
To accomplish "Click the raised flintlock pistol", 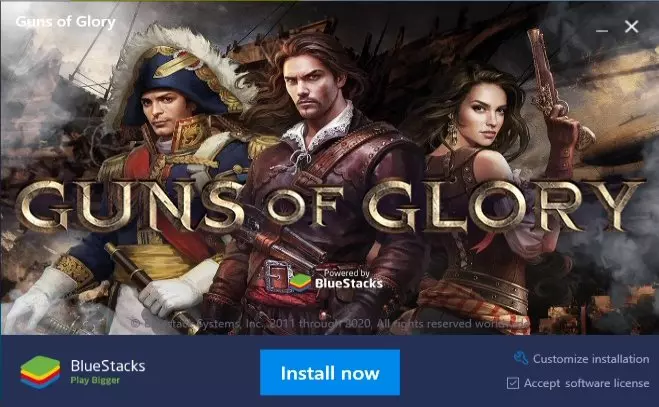I will tap(548, 76).
